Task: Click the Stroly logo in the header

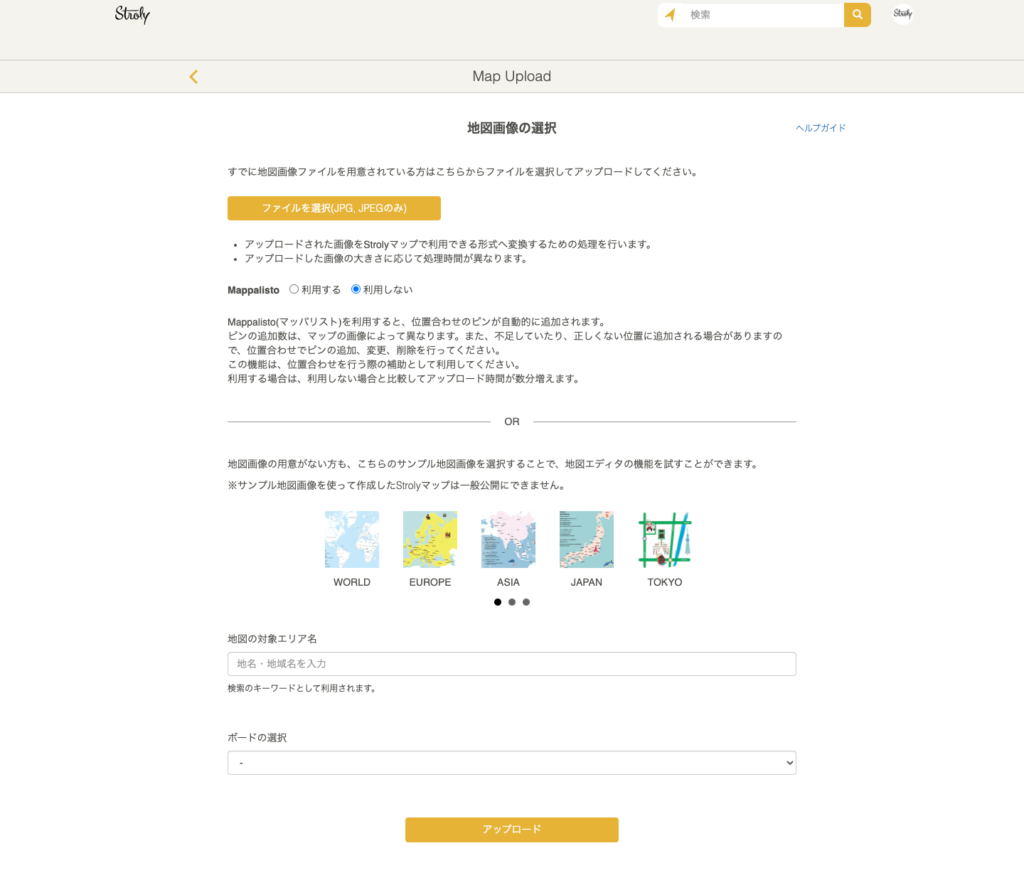Action: coord(132,15)
